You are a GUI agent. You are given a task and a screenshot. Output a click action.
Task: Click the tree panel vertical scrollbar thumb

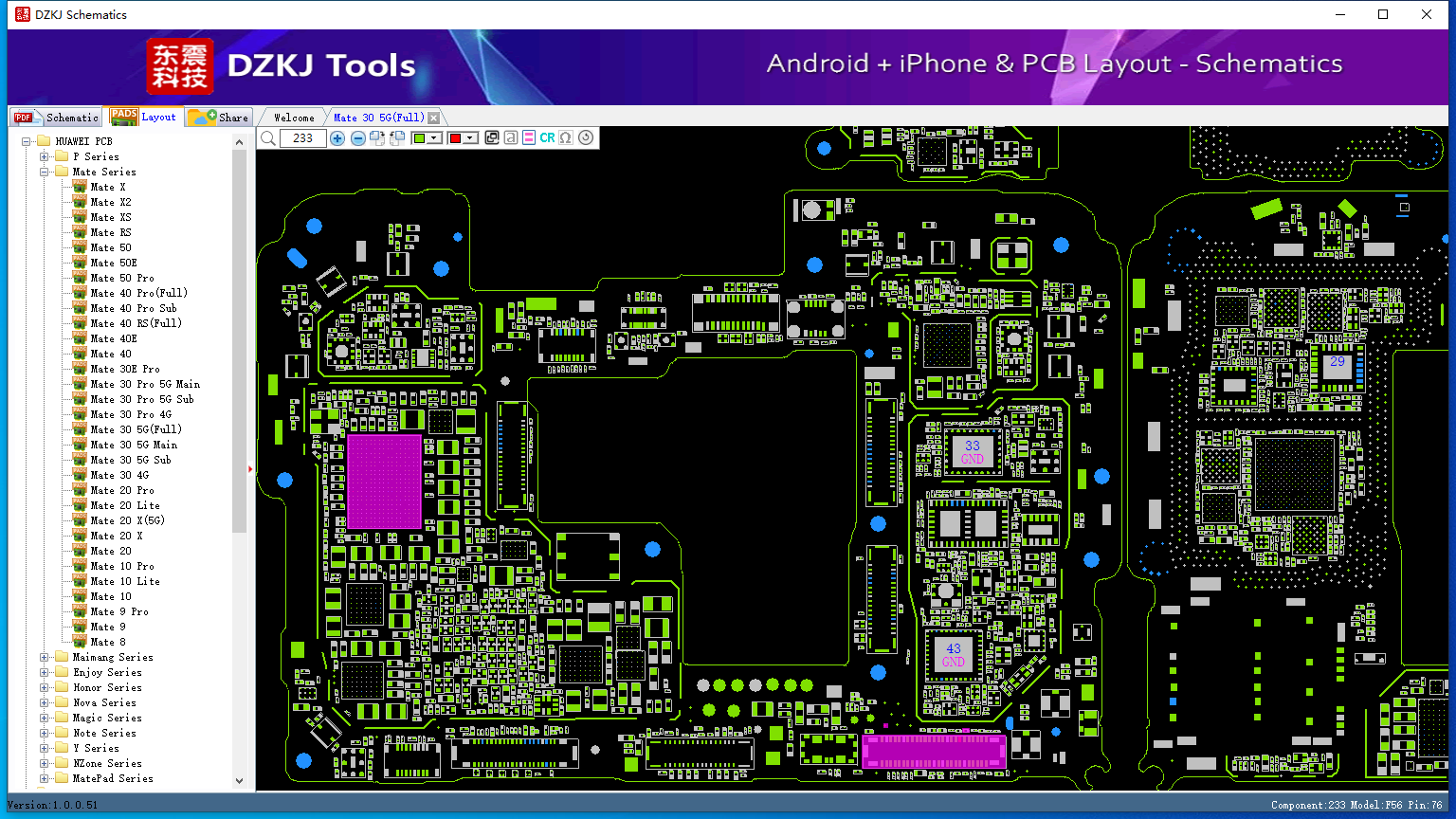[239, 340]
